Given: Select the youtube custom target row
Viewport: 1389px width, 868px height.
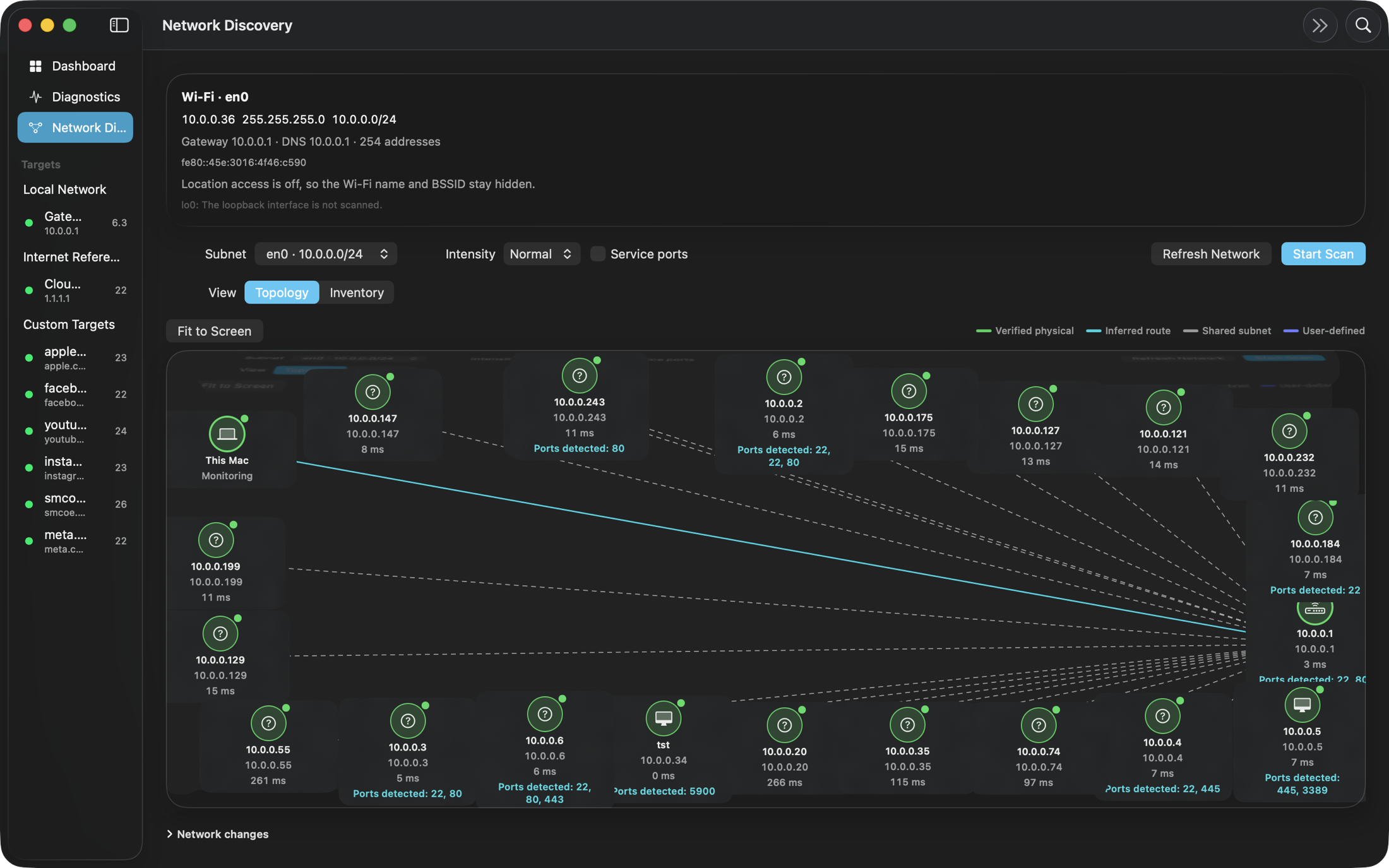Looking at the screenshot, I should pos(75,431).
